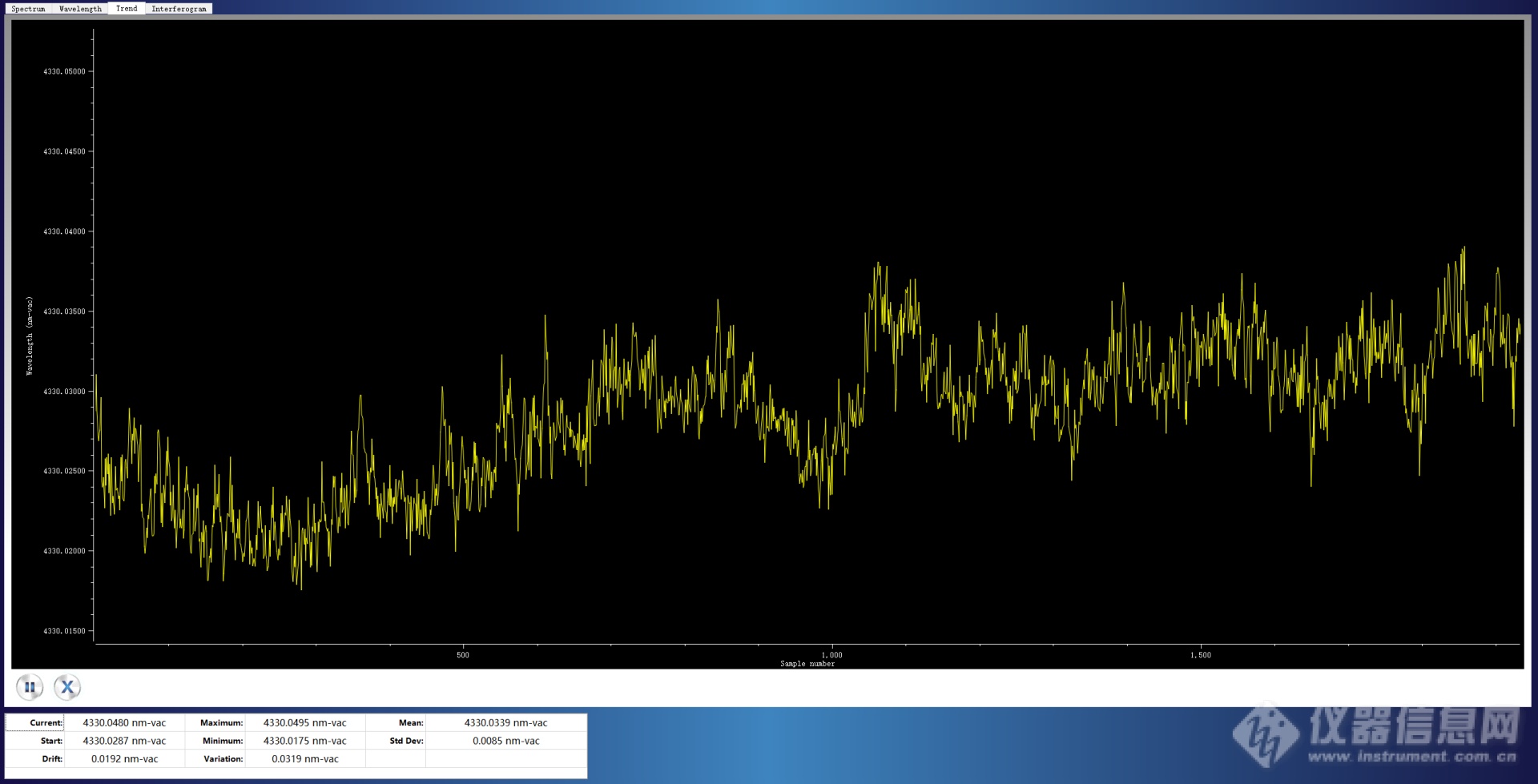Click the Drift label cell

pyautogui.click(x=35, y=759)
